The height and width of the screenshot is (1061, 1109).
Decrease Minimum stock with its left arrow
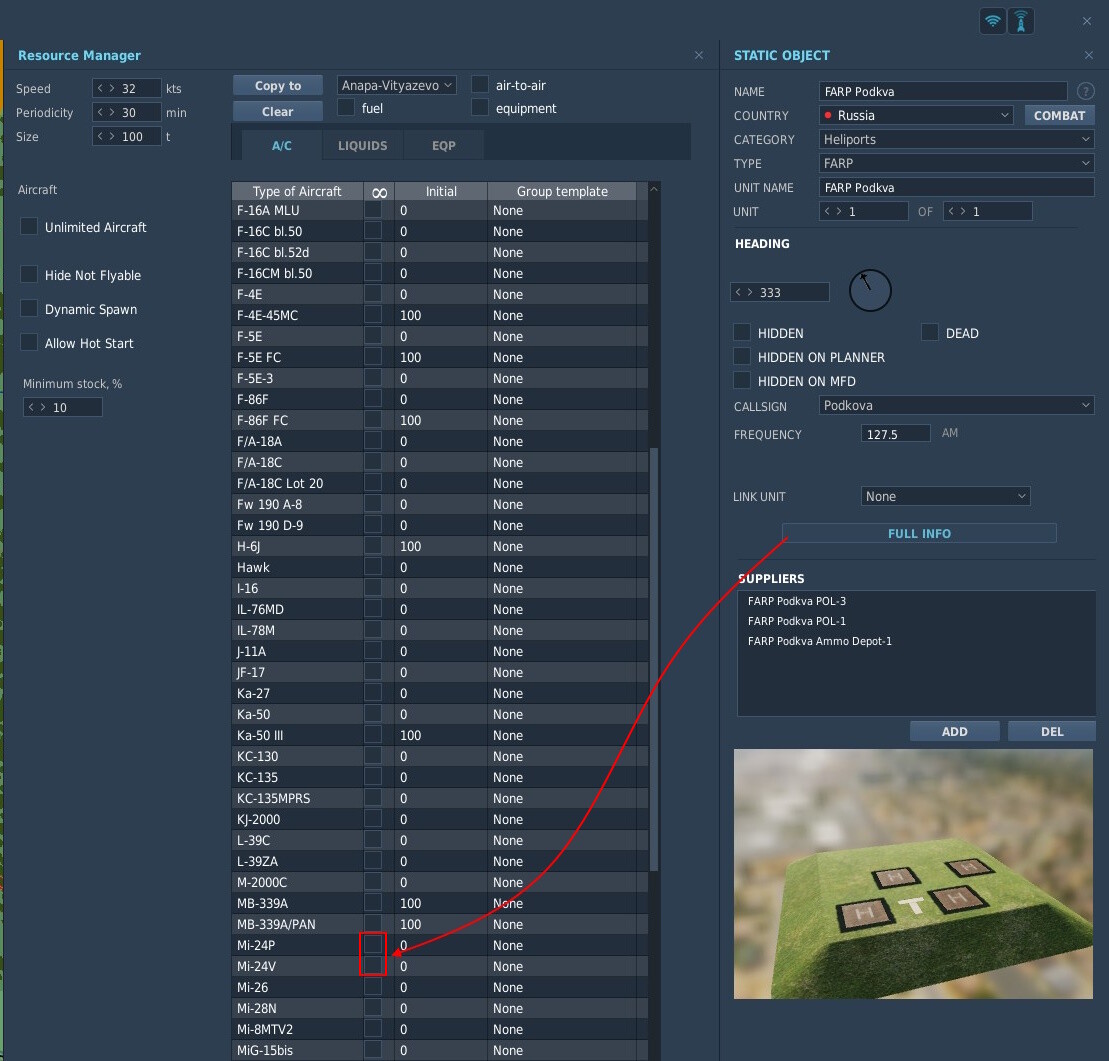[31, 407]
